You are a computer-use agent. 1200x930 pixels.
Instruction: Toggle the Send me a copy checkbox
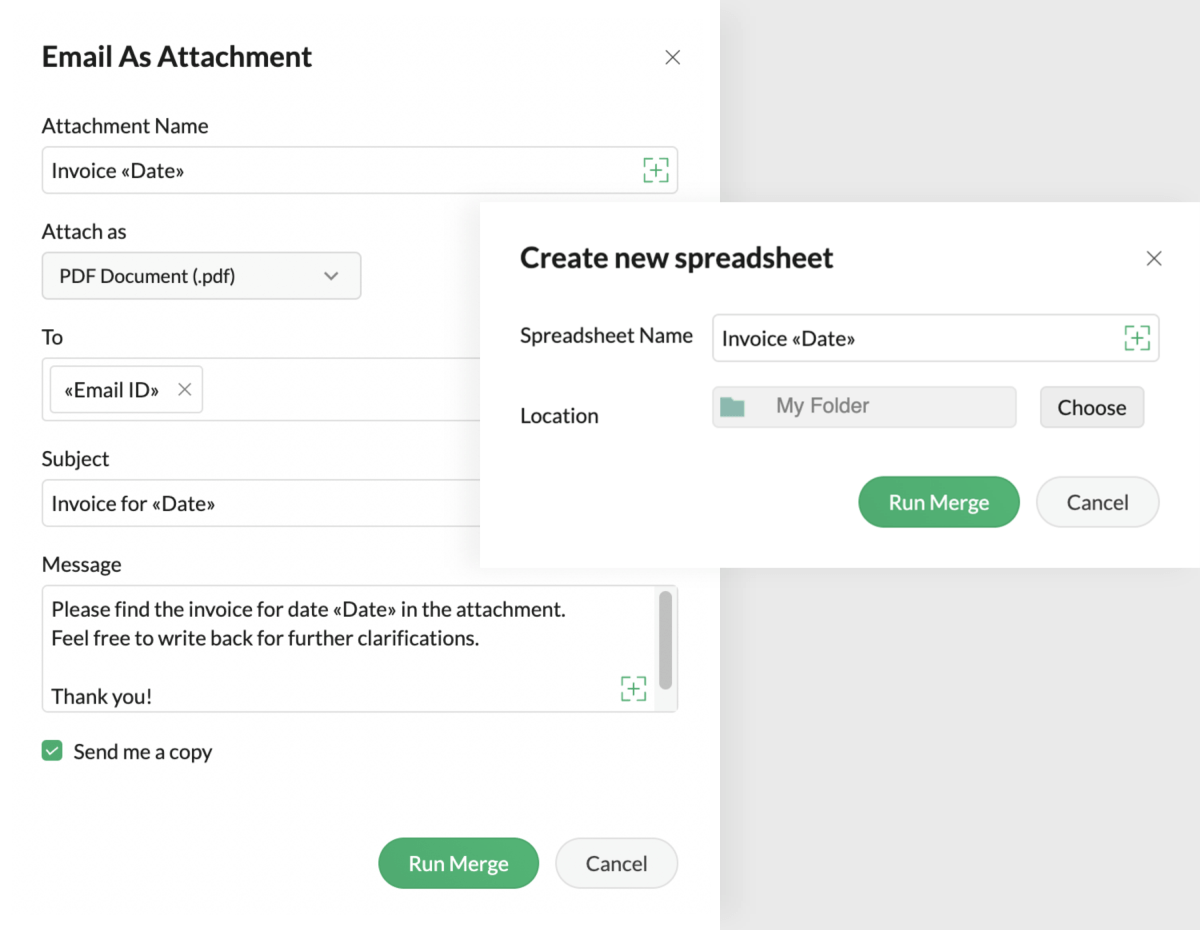52,751
